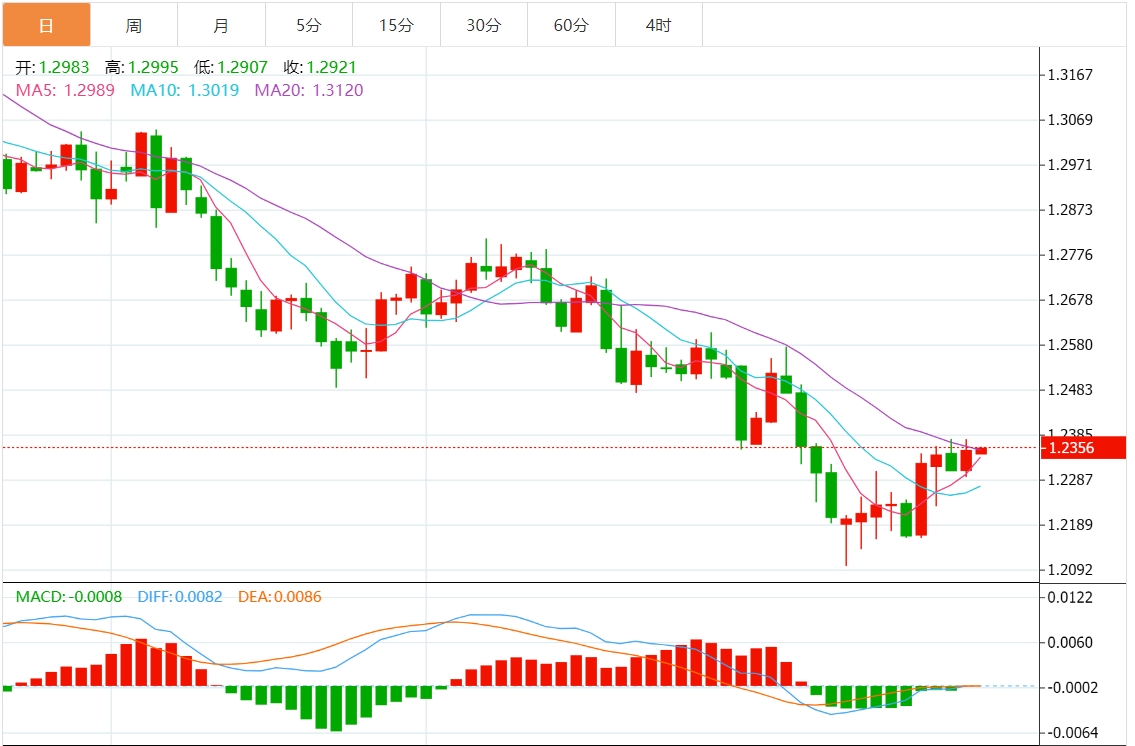
Task: Open the 15分 timeframe tab
Action: point(396,25)
